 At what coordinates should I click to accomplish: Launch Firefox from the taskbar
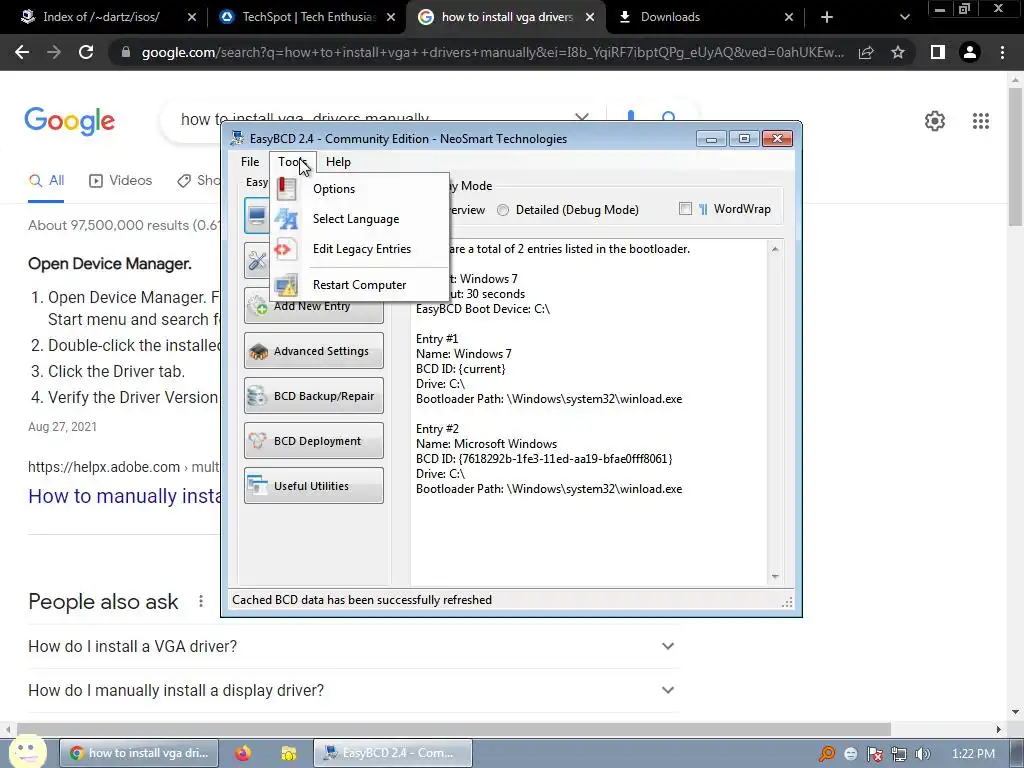[x=243, y=753]
